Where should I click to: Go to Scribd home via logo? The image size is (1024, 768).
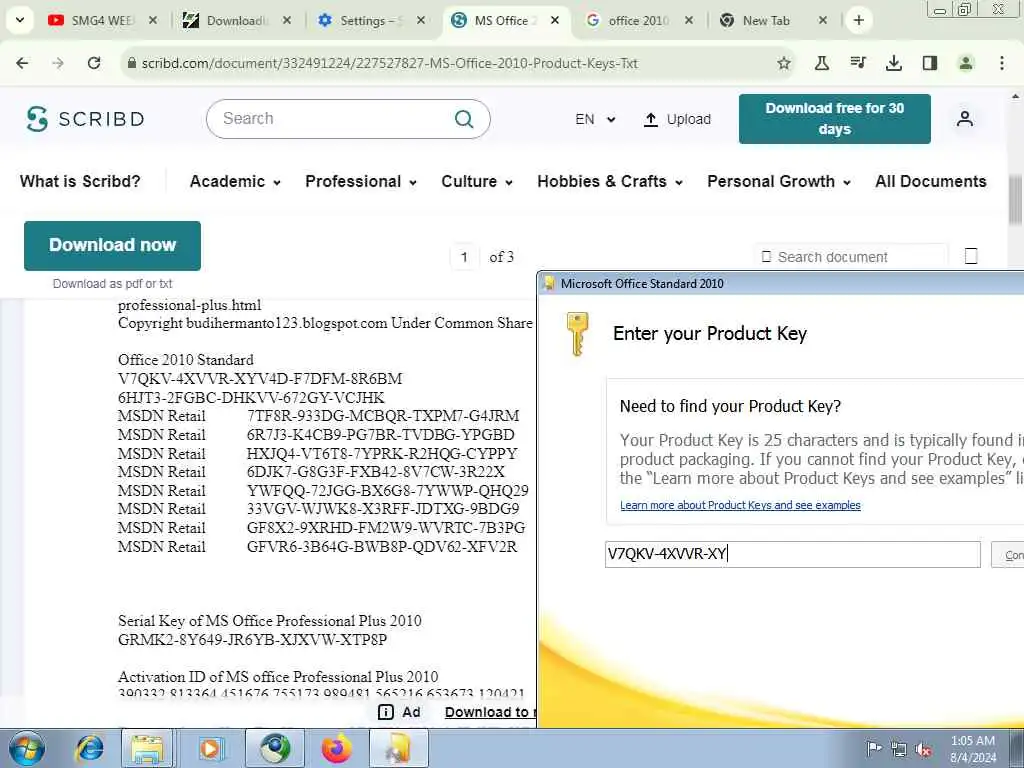[x=85, y=119]
